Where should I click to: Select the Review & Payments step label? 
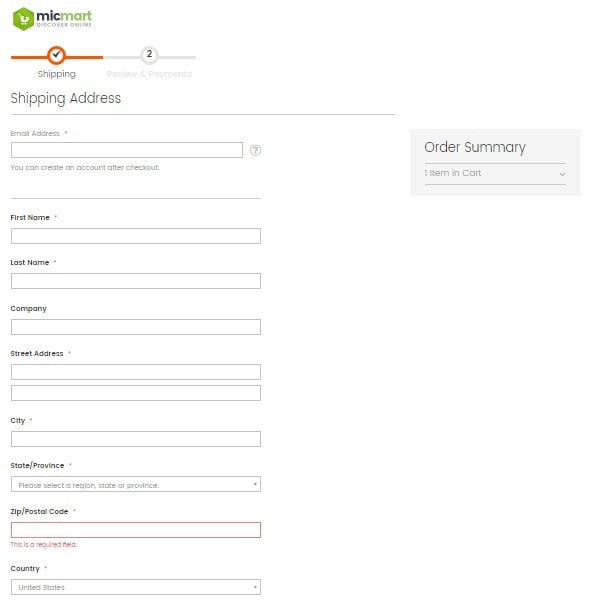tap(149, 74)
